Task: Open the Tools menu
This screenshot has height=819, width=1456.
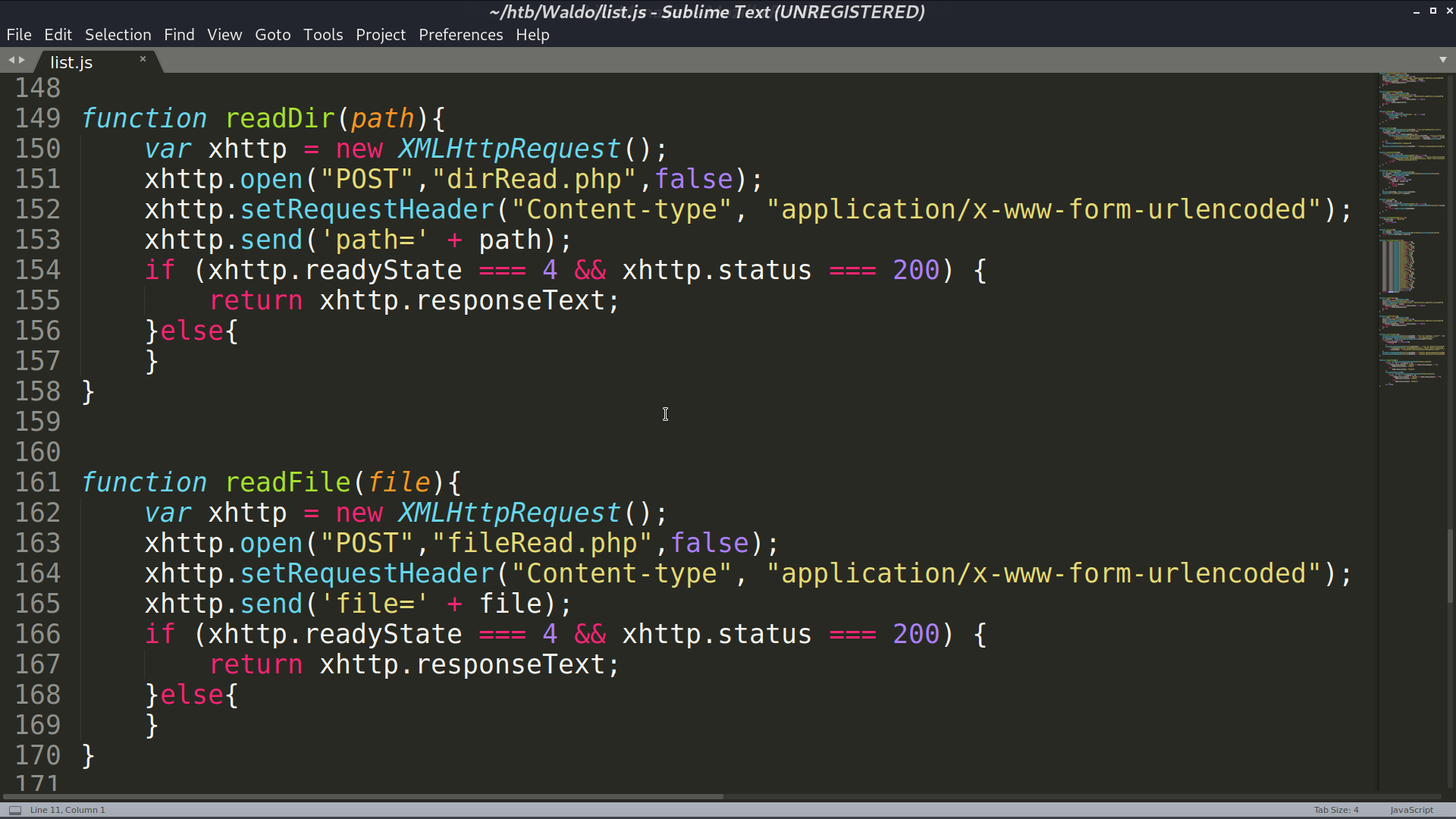Action: tap(323, 35)
